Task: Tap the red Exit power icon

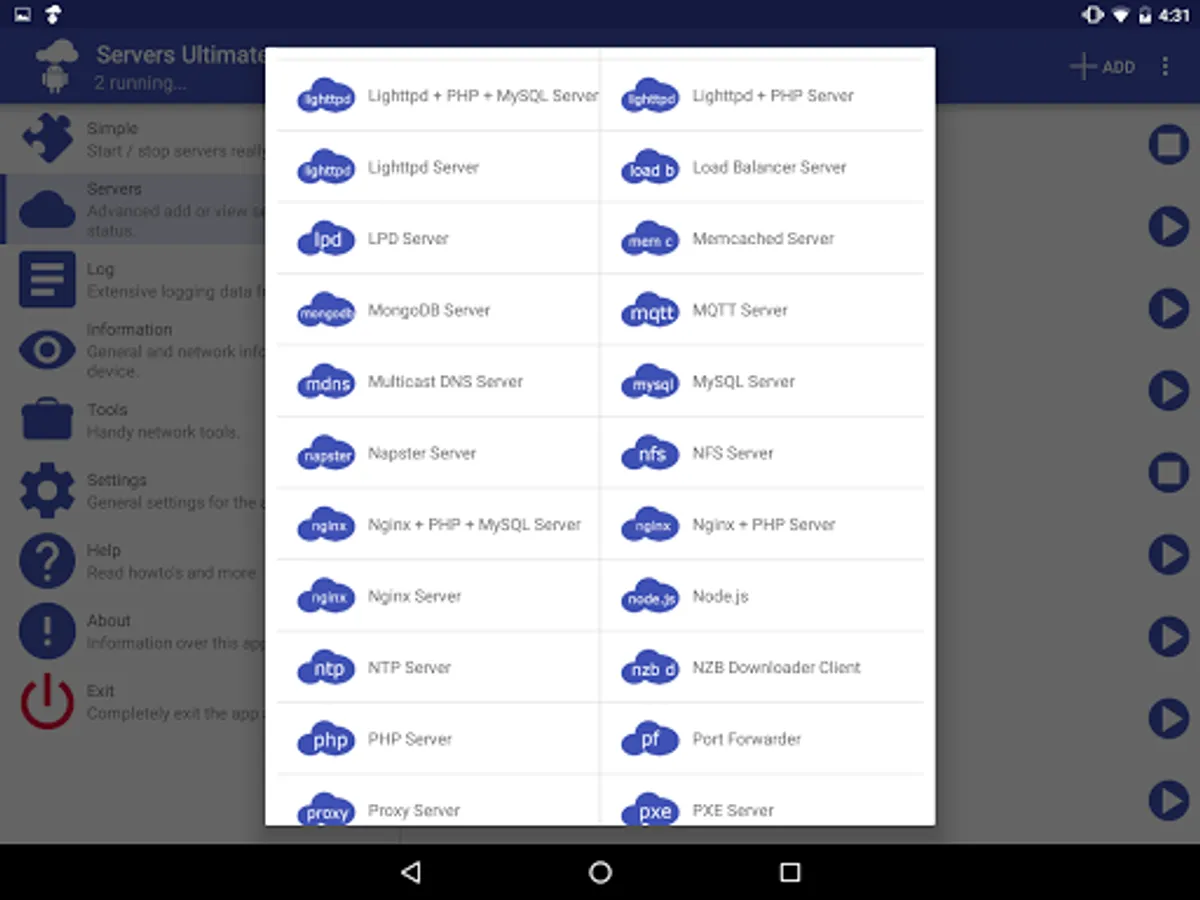Action: click(x=47, y=701)
